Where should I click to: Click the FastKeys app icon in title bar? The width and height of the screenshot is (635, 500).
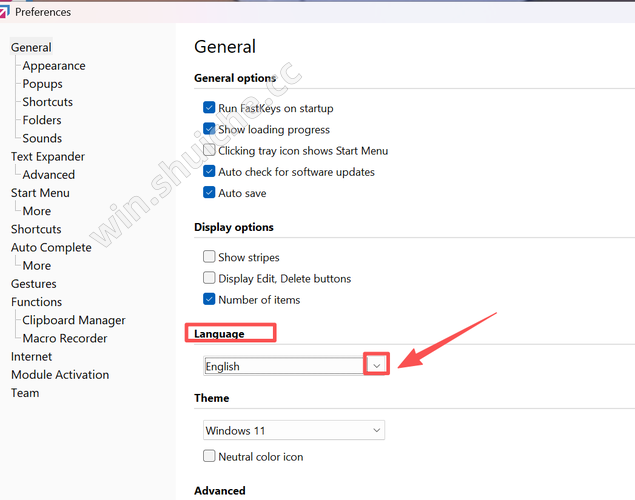tap(5, 12)
